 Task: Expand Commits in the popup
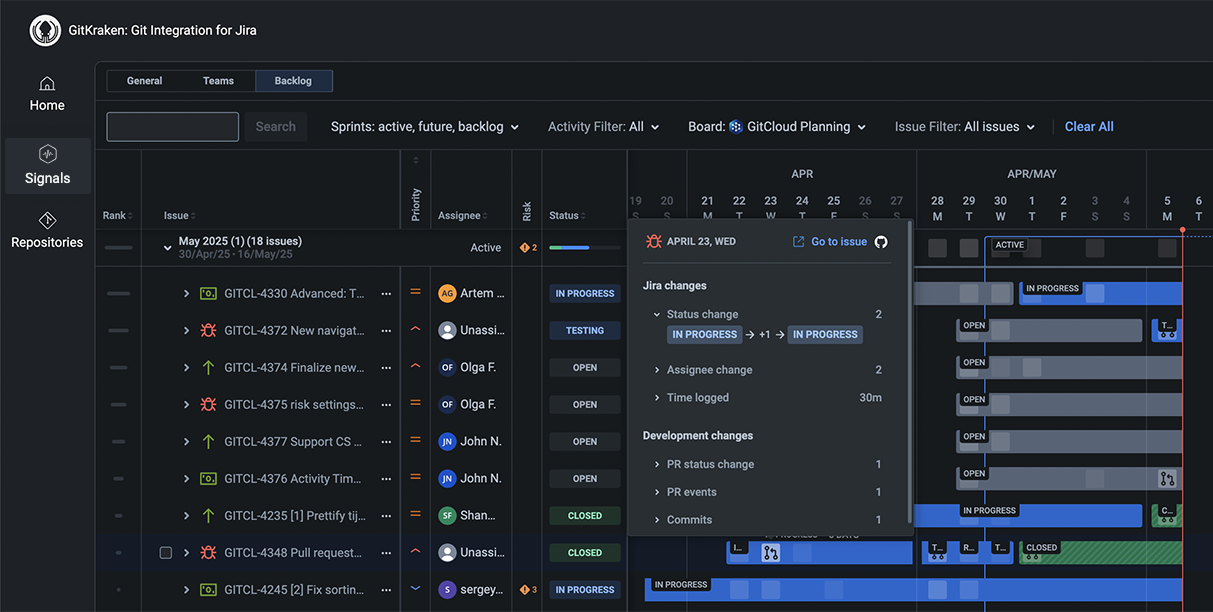(x=657, y=520)
